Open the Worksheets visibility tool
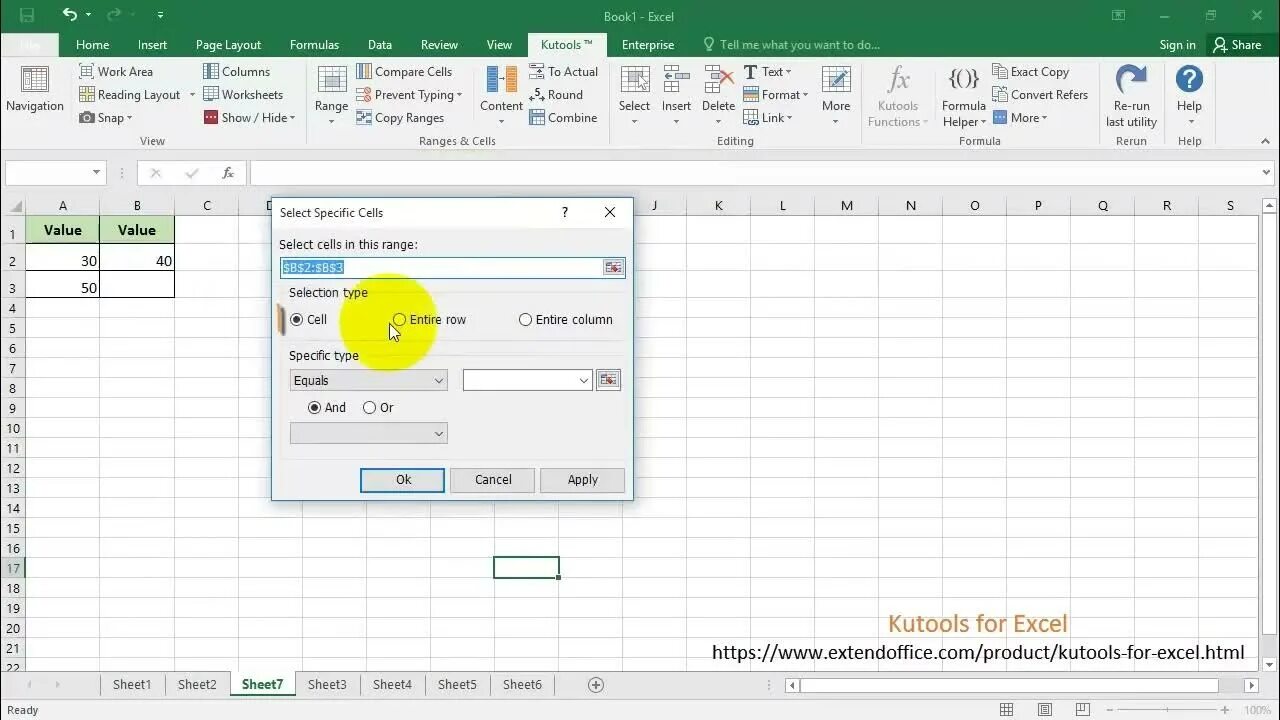Image resolution: width=1280 pixels, height=720 pixels. (243, 95)
